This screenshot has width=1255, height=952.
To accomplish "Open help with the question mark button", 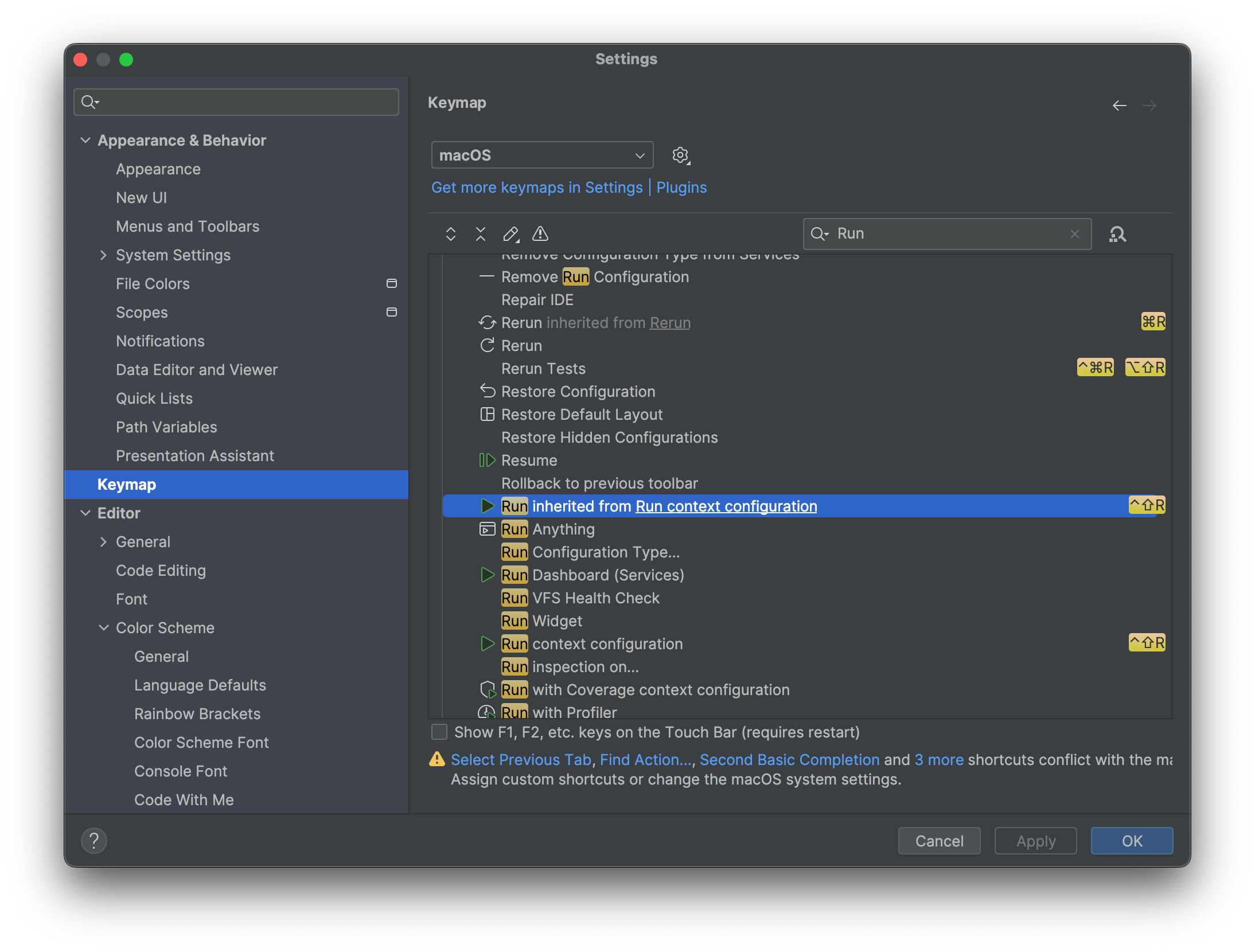I will pyautogui.click(x=94, y=841).
